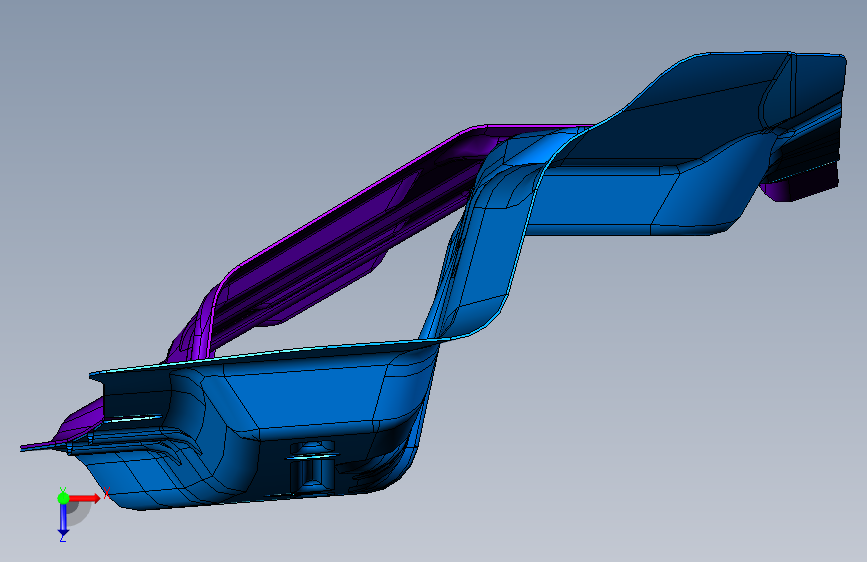Pick the clip feature on the blue part's lower face

(312, 465)
